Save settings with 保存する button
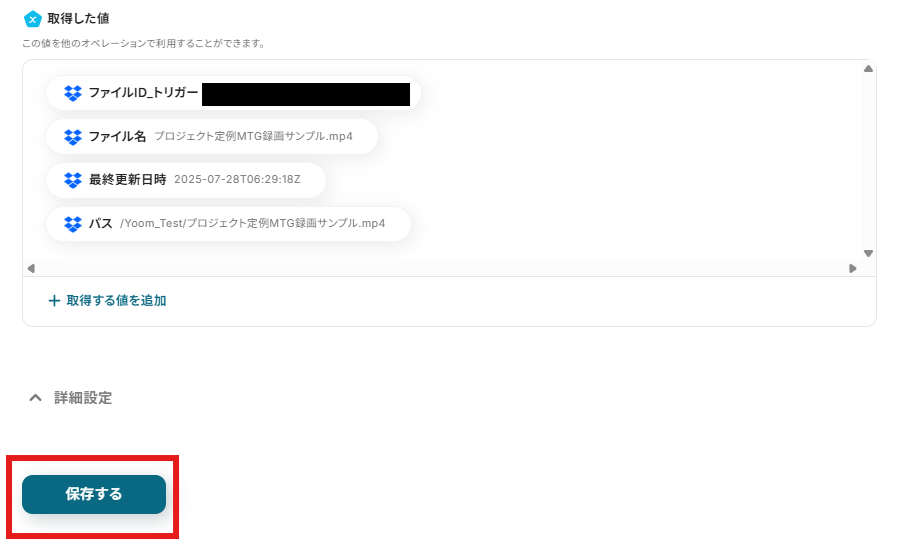This screenshot has width=903, height=547. click(x=94, y=494)
